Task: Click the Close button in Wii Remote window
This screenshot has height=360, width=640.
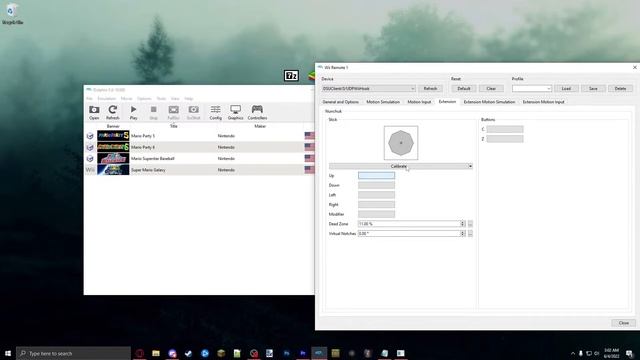Action: tap(623, 323)
